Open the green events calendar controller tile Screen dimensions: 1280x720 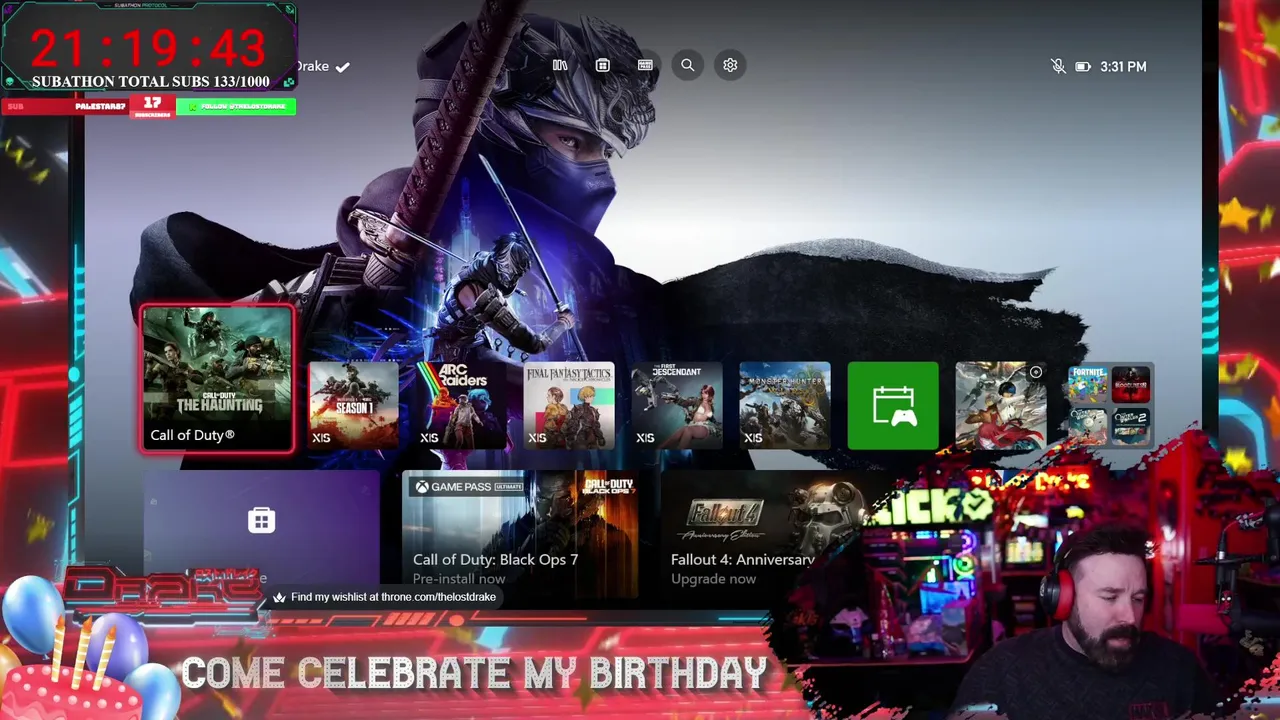(893, 405)
